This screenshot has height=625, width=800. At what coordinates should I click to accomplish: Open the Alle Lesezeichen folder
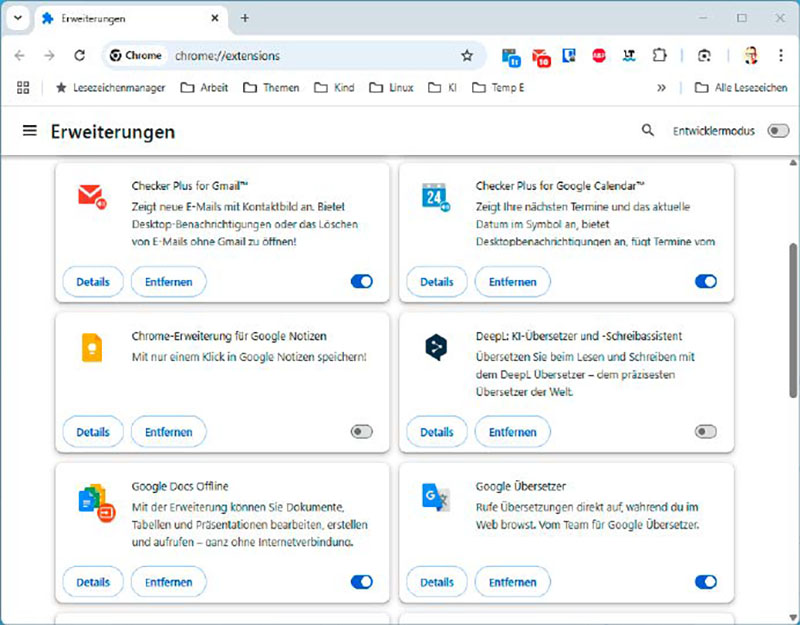[741, 88]
